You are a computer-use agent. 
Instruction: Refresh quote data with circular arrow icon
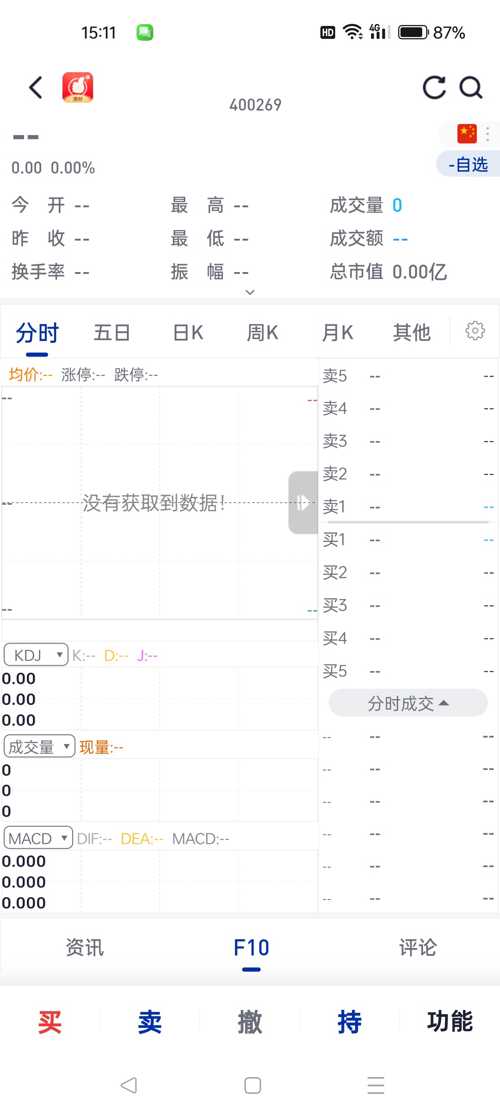pos(434,88)
